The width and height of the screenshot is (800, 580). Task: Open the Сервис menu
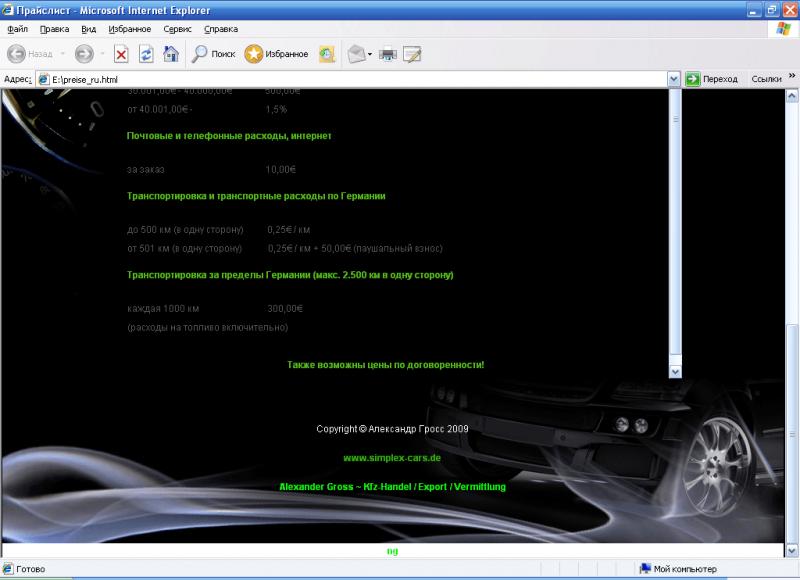pos(177,29)
